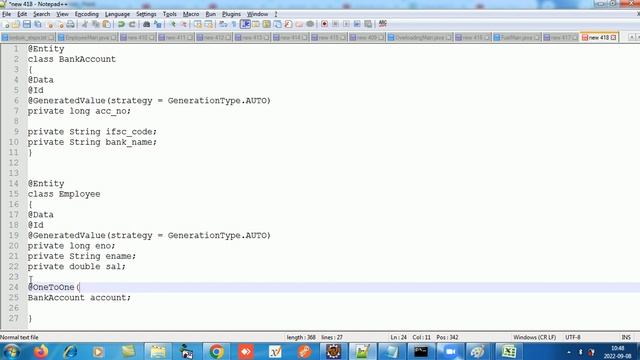This screenshot has width=640, height=360.
Task: Click 'Windows (CR LF)' in status bar
Action: (x=535, y=338)
